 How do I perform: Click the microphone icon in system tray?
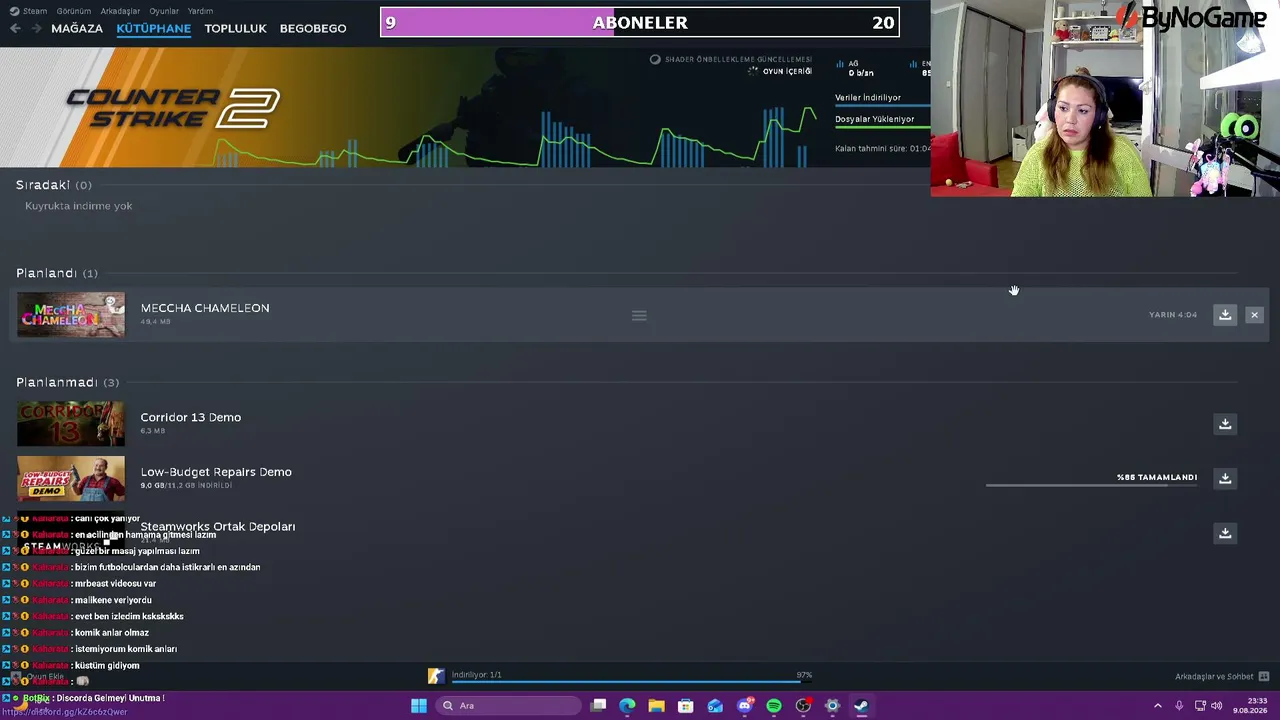(1180, 706)
